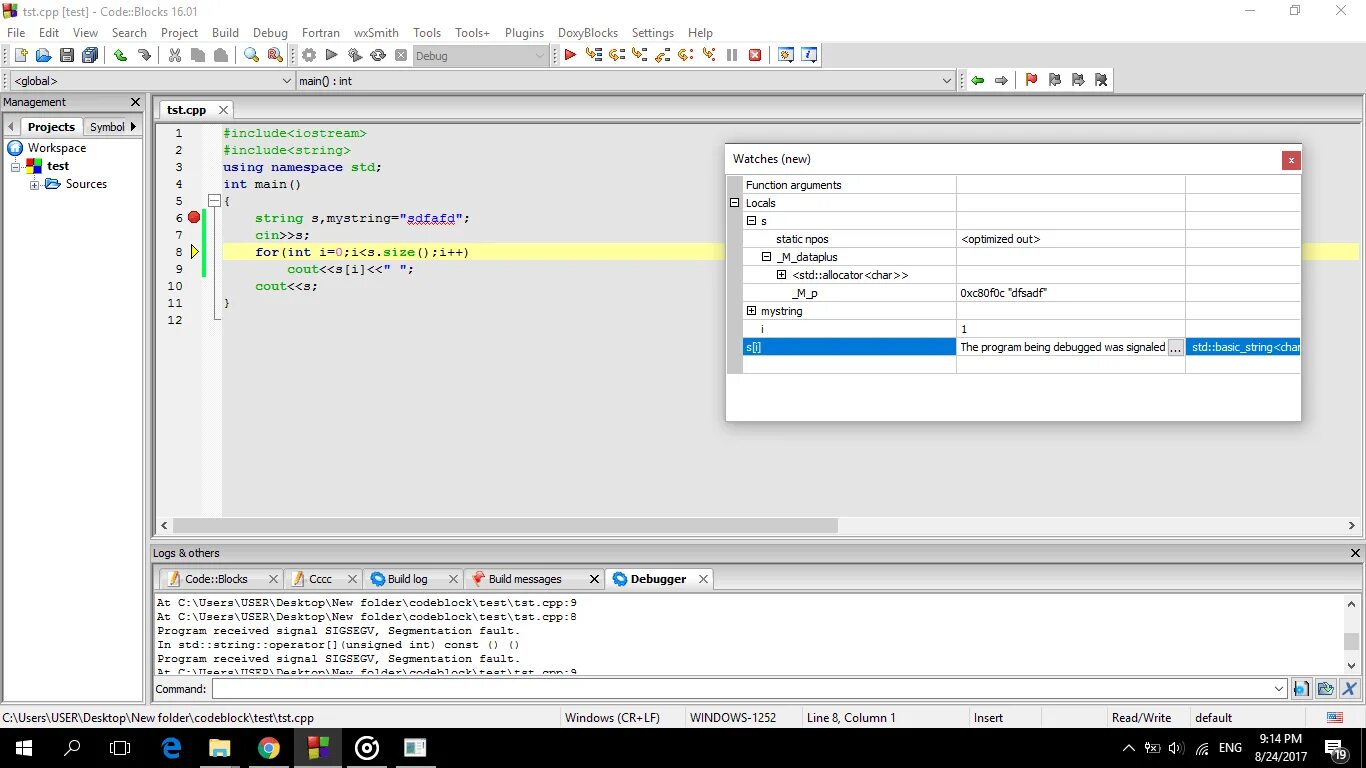Open file with folder icon
Screen dimensions: 1366x768
(43, 56)
